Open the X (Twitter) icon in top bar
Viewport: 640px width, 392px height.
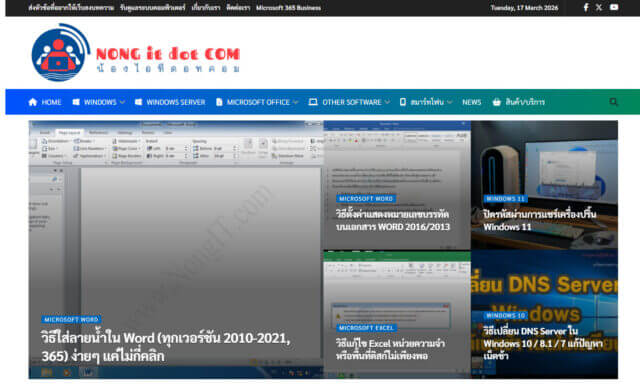[x=599, y=7]
